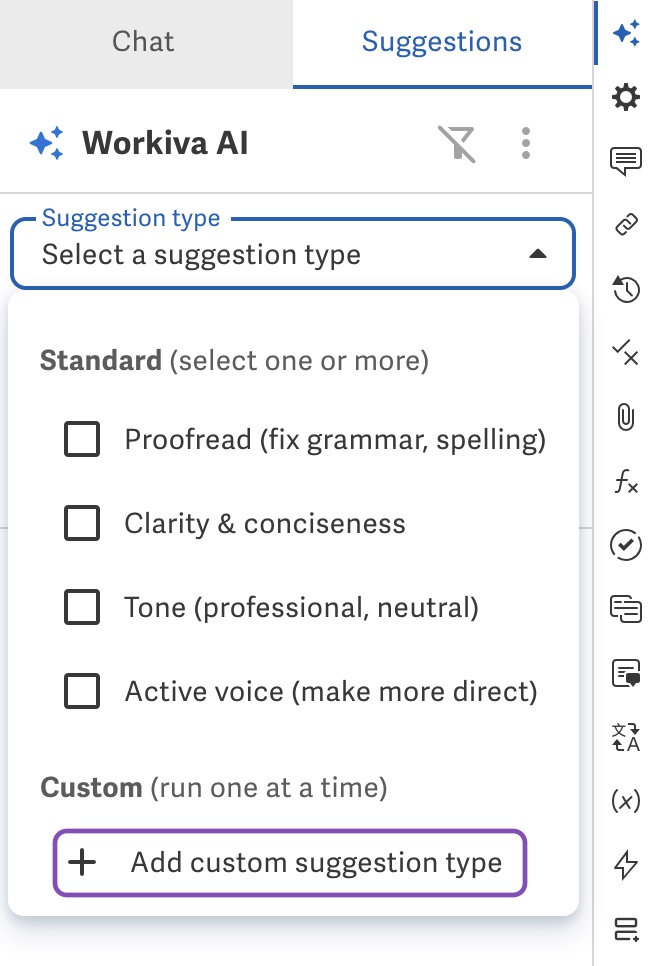Open the check and cross review icon
This screenshot has width=654, height=966.
tap(626, 353)
